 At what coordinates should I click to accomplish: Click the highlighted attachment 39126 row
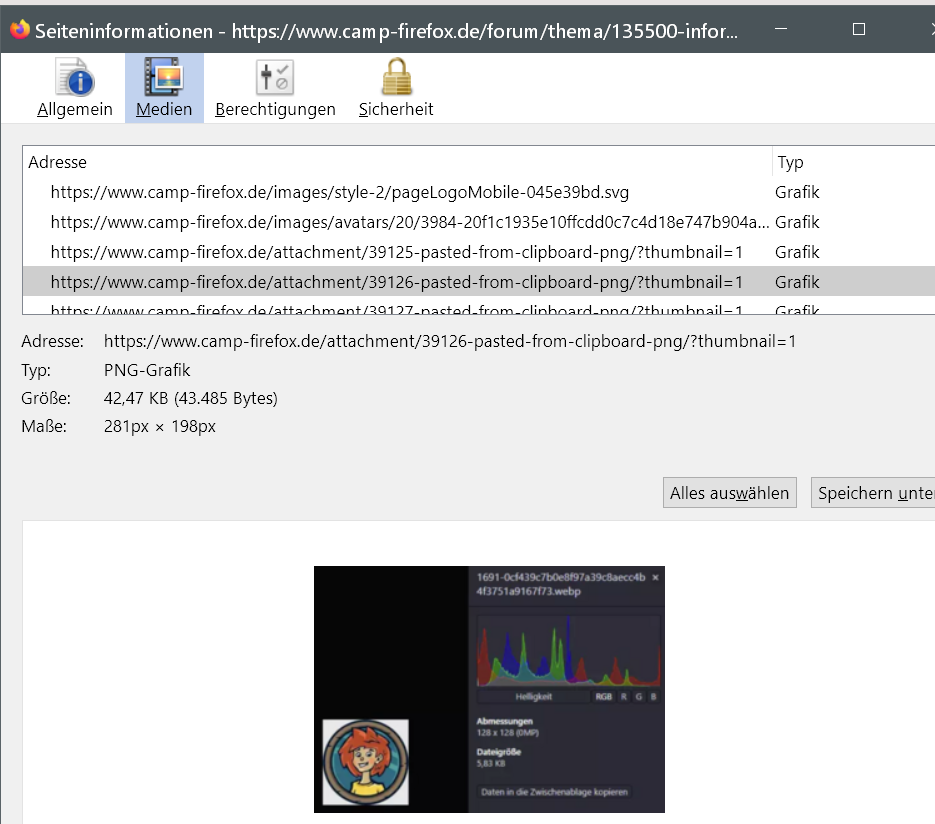[396, 282]
